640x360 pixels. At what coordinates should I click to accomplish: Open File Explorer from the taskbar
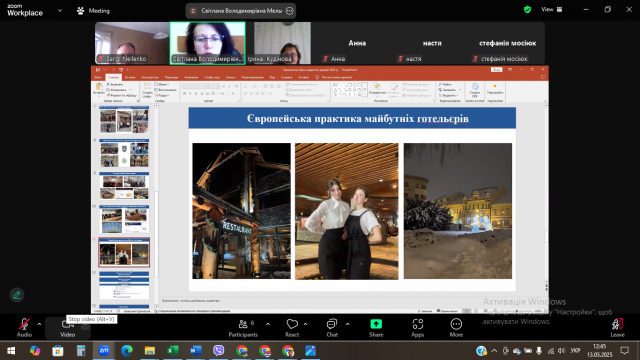(x=150, y=351)
